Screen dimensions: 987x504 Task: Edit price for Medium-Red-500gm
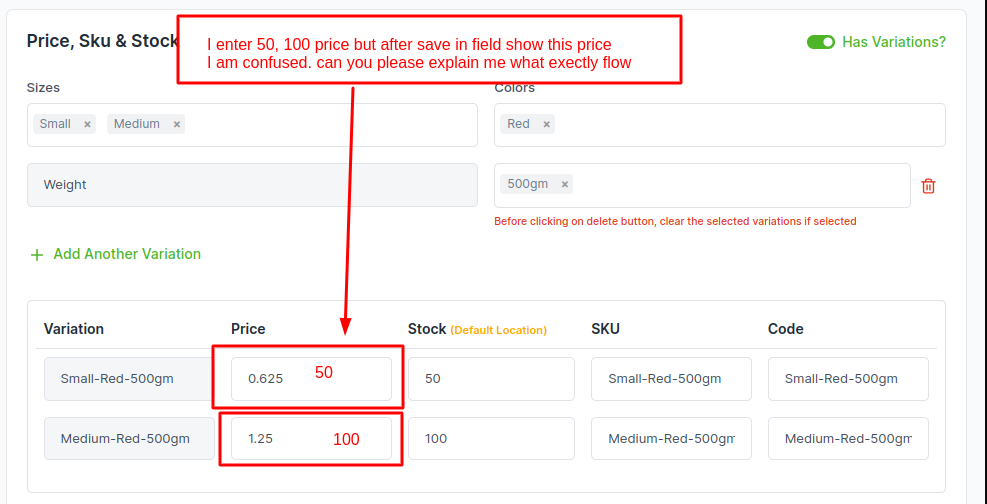[311, 439]
